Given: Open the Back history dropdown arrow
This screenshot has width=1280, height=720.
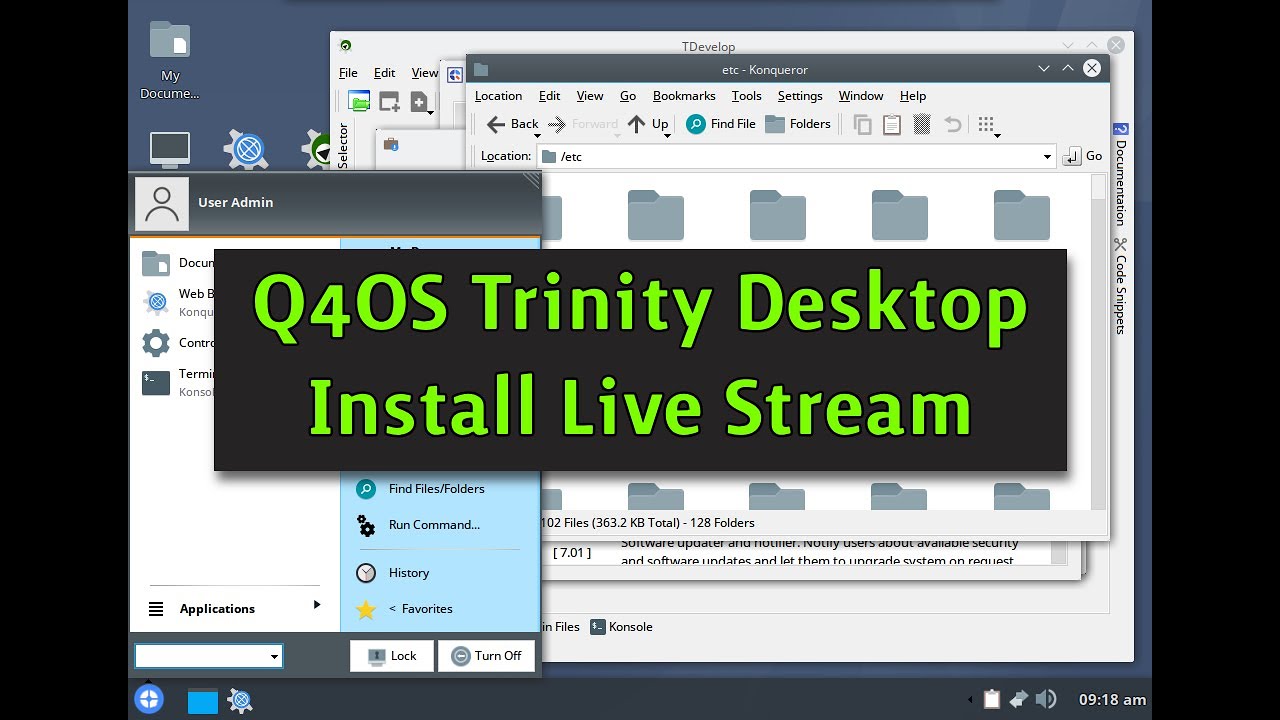Looking at the screenshot, I should pos(537,135).
